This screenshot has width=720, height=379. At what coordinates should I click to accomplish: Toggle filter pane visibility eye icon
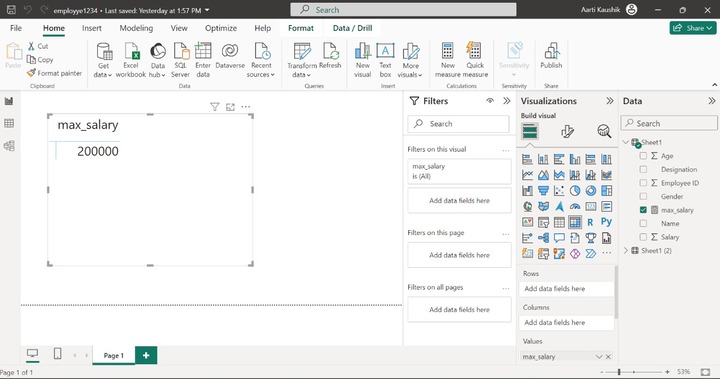490,101
